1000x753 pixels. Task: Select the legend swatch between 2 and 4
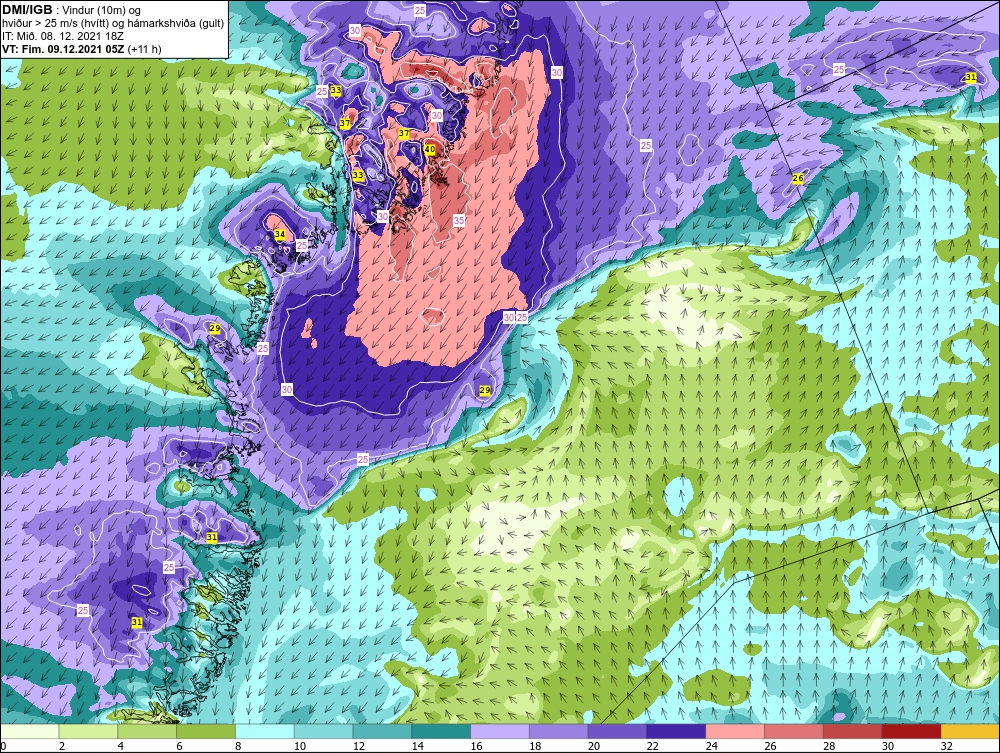(x=89, y=731)
